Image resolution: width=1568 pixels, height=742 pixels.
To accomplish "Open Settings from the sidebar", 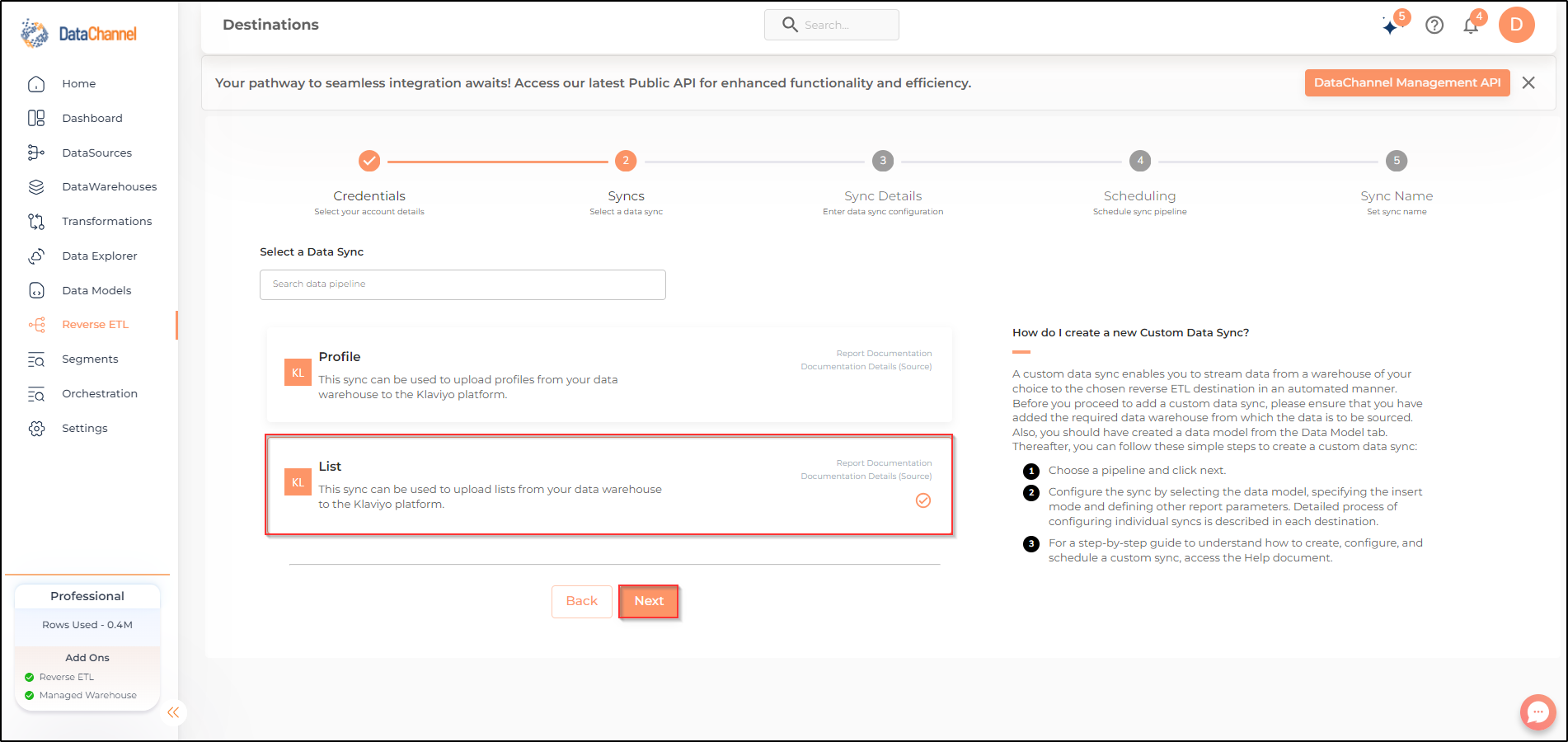I will (84, 428).
